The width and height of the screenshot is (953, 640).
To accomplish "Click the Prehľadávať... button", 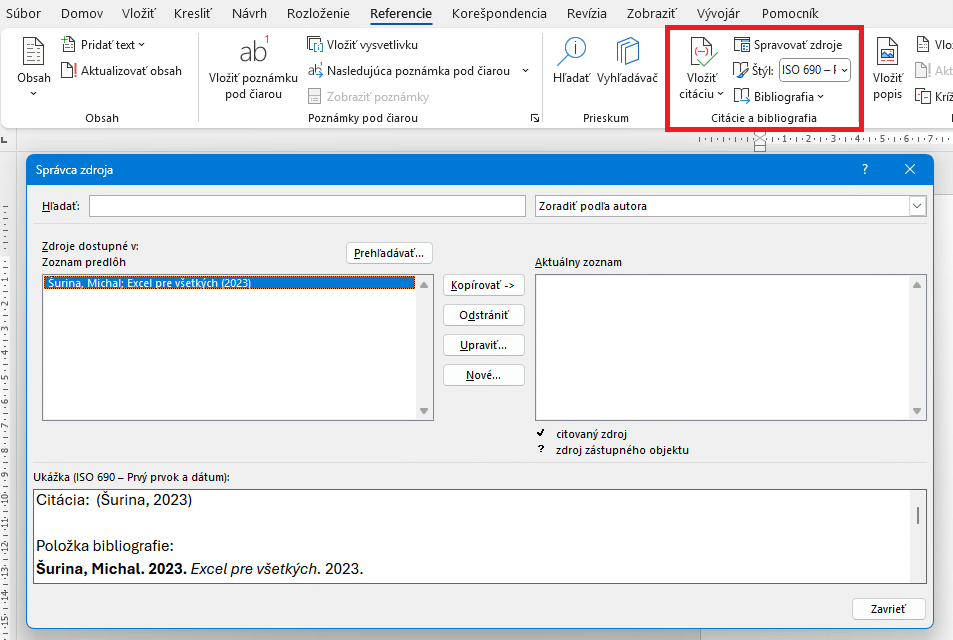I will [x=389, y=253].
